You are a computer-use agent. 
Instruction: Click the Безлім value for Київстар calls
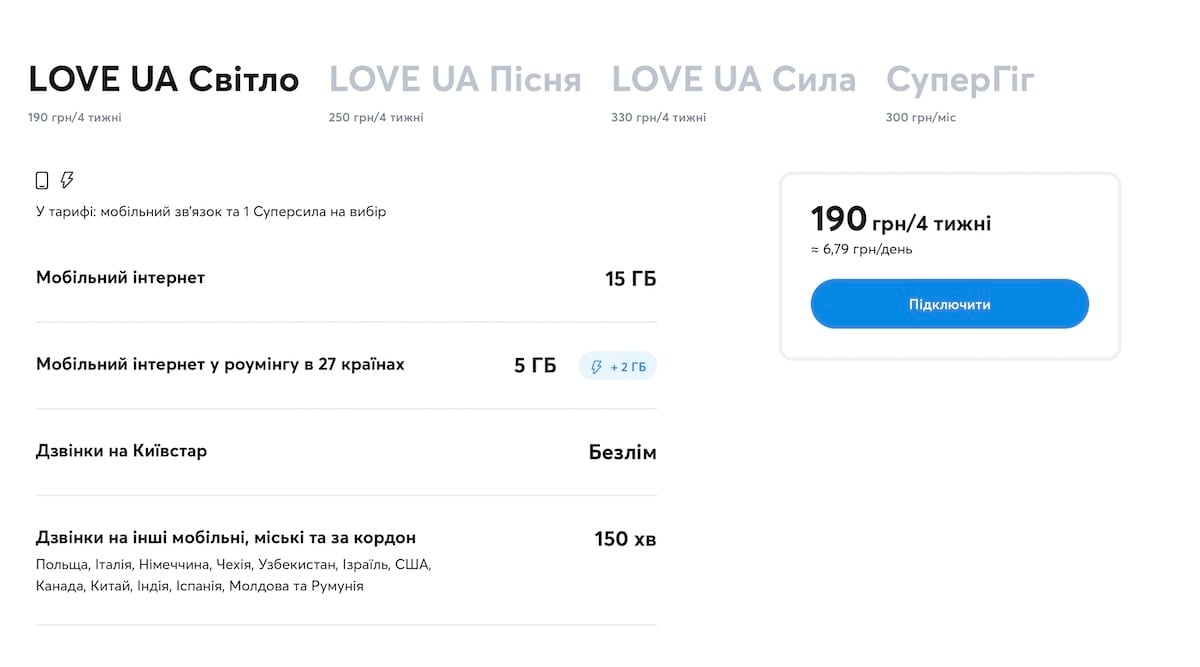[623, 453]
